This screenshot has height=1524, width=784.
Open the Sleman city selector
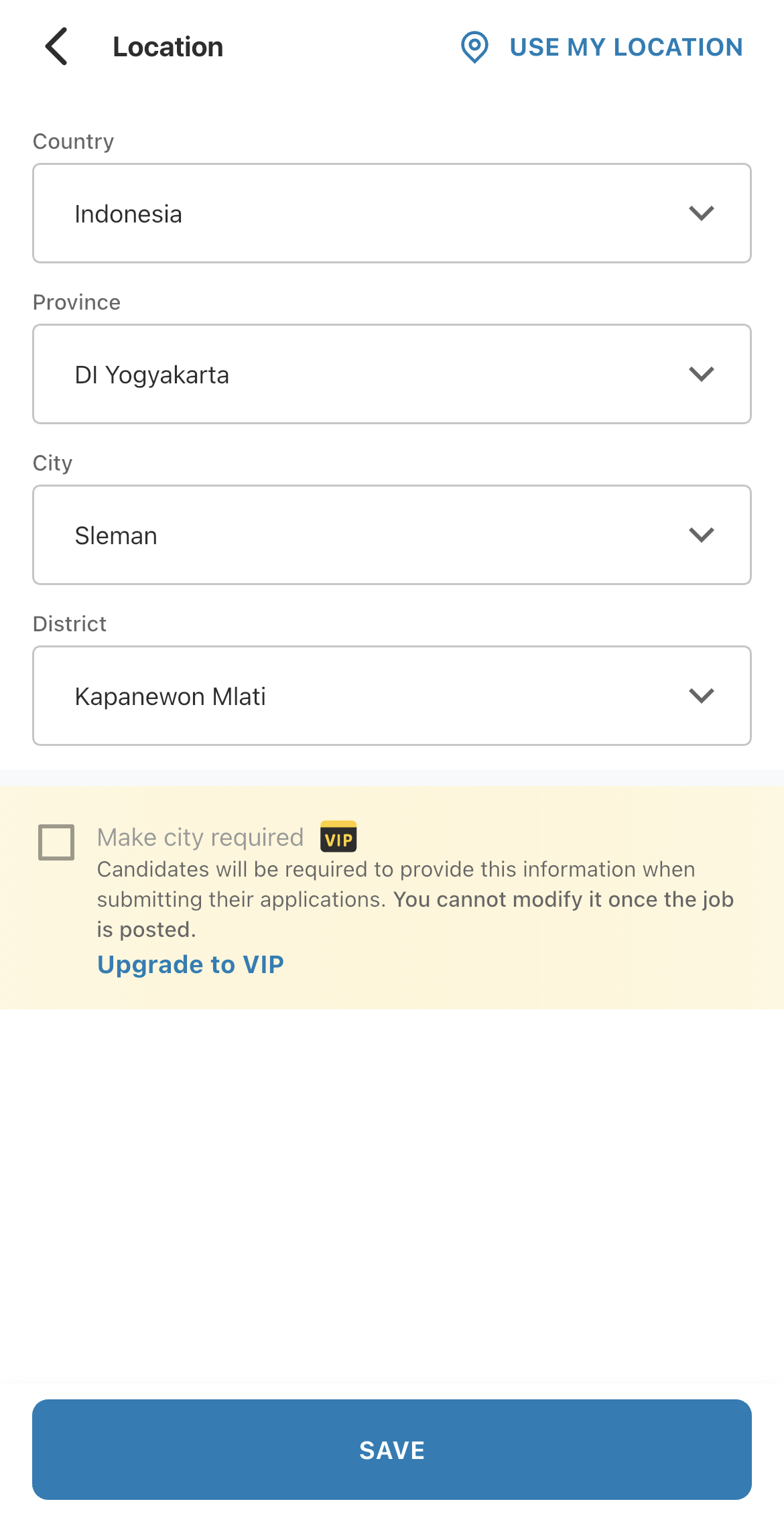pos(392,535)
